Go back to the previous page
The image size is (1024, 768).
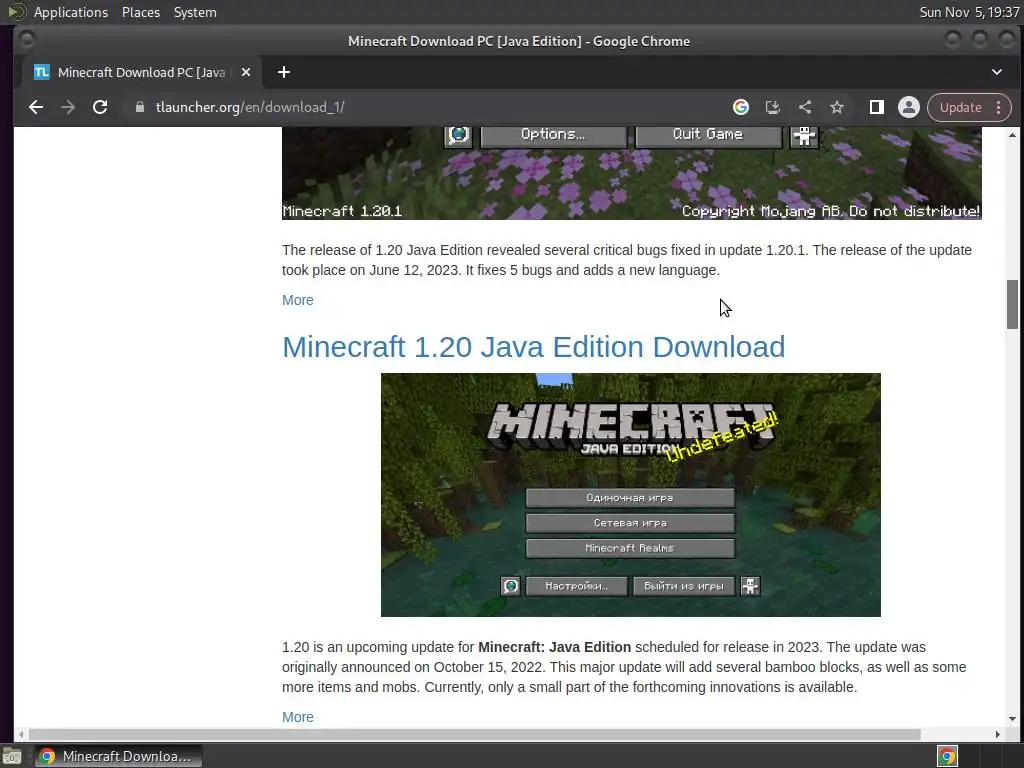tap(36, 107)
